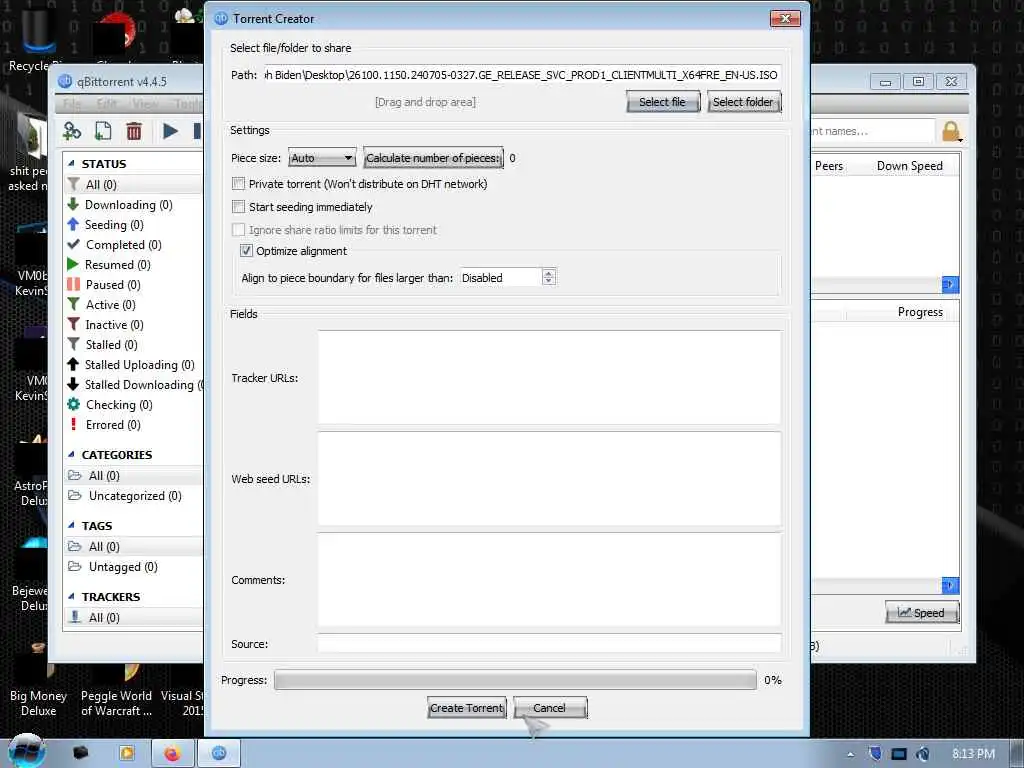Click Firefox icon on the taskbar
The width and height of the screenshot is (1024, 768).
172,754
